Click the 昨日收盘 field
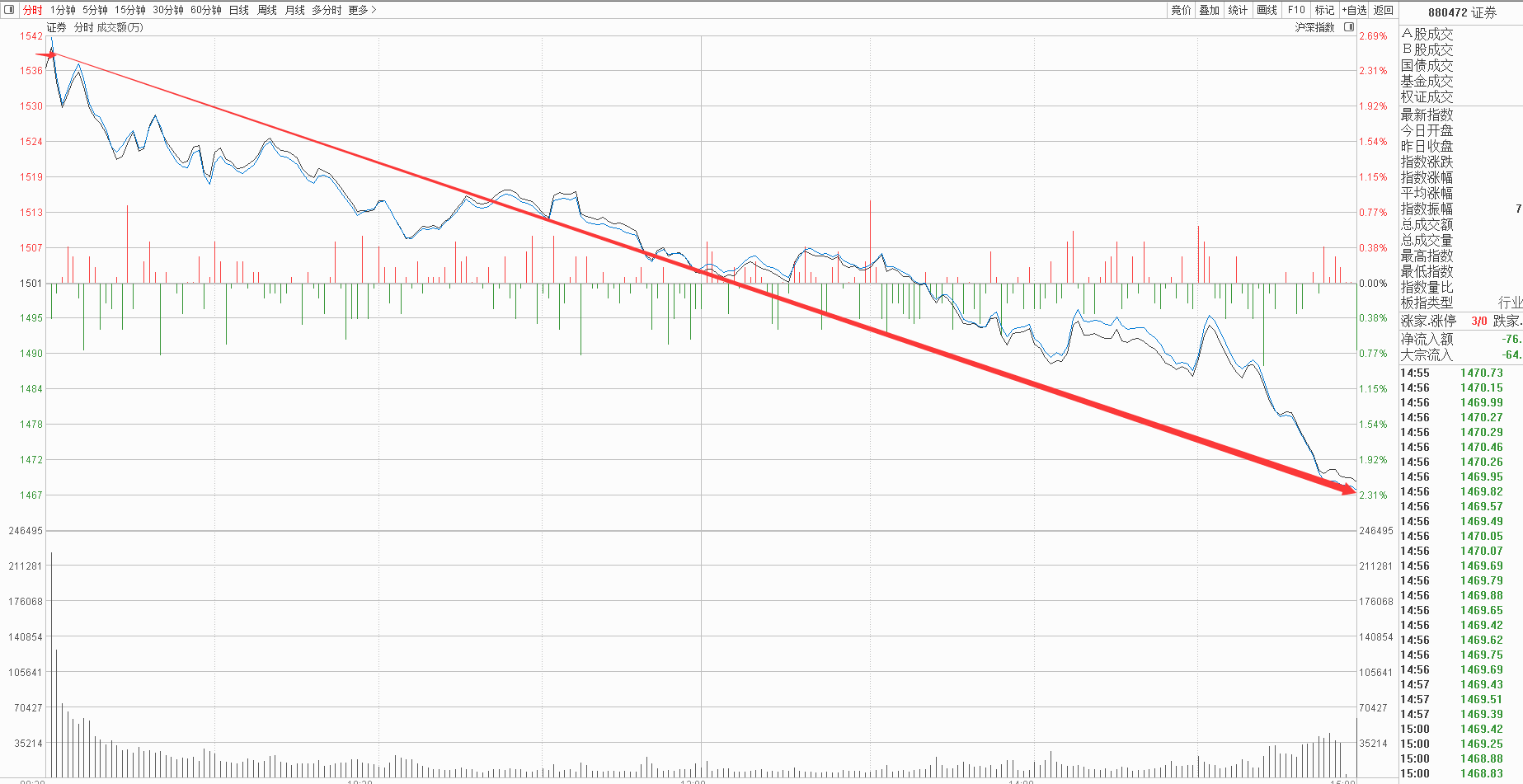 (x=1427, y=146)
